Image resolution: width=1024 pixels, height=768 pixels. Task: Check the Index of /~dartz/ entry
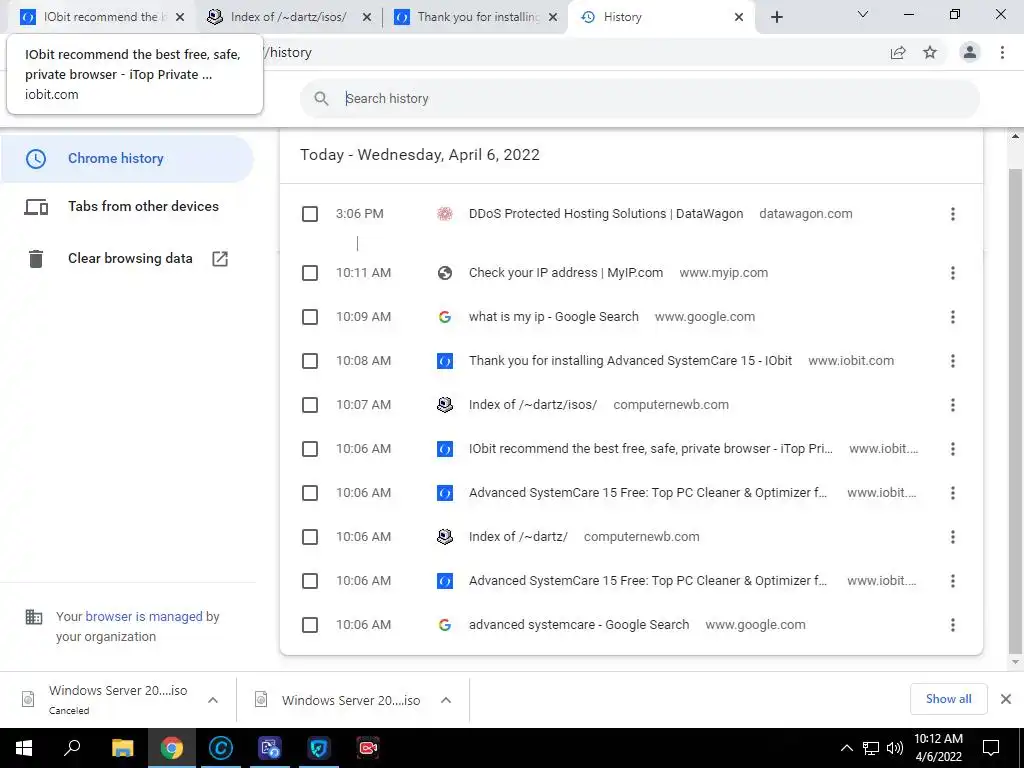pyautogui.click(x=310, y=537)
